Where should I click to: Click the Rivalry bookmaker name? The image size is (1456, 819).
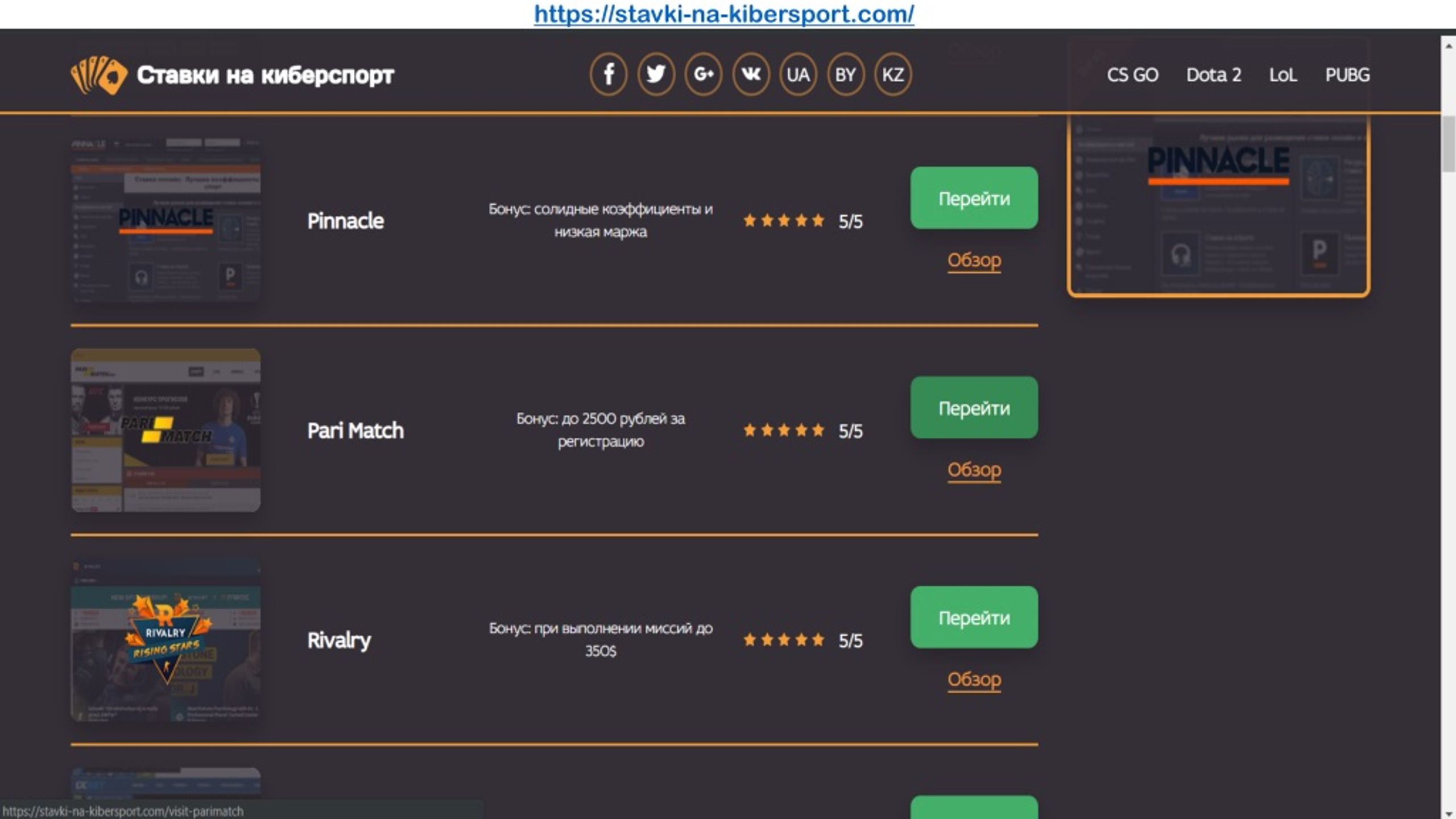tap(339, 640)
